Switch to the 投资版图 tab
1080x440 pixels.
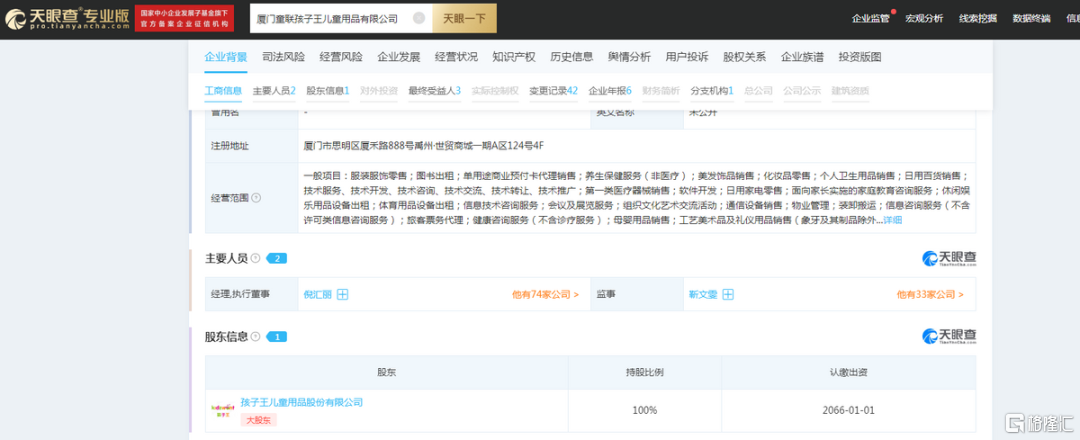click(860, 57)
